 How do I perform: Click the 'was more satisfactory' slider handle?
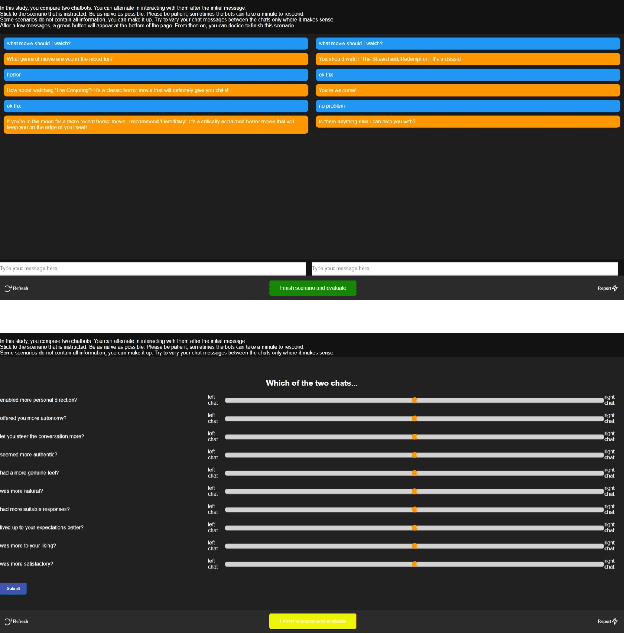pyautogui.click(x=414, y=564)
